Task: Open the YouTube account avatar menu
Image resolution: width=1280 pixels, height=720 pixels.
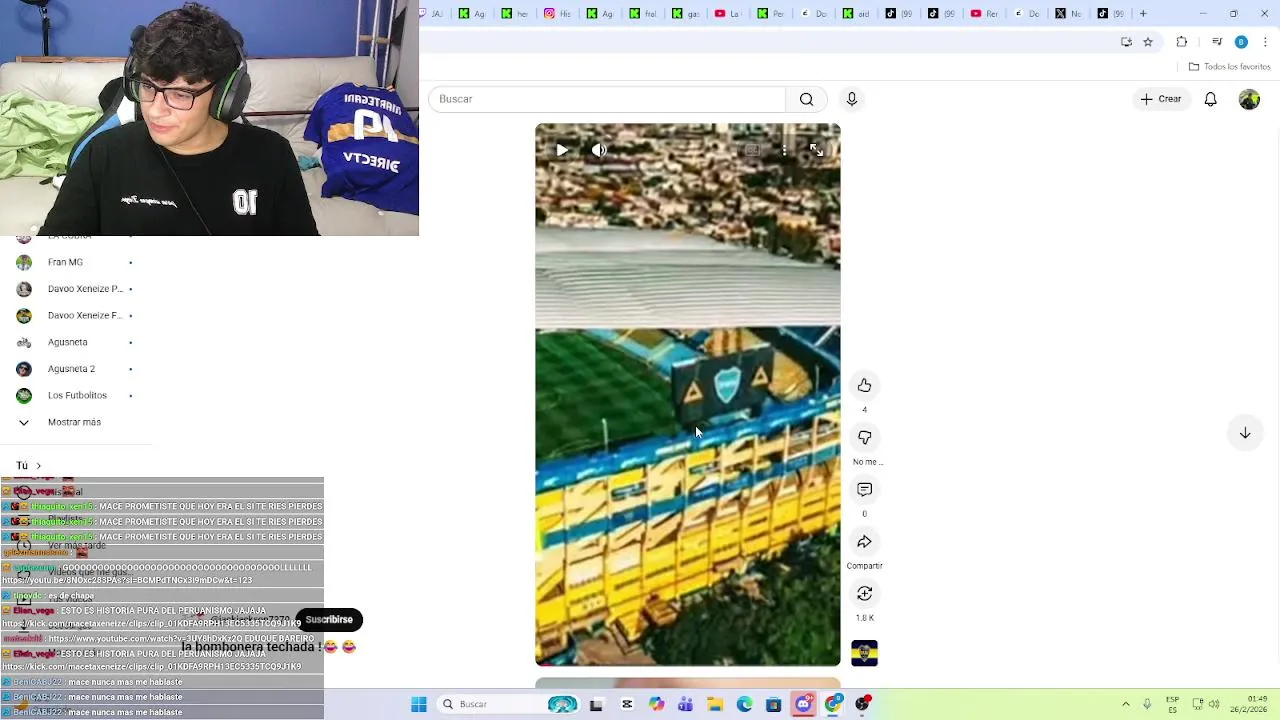Action: tap(1249, 99)
